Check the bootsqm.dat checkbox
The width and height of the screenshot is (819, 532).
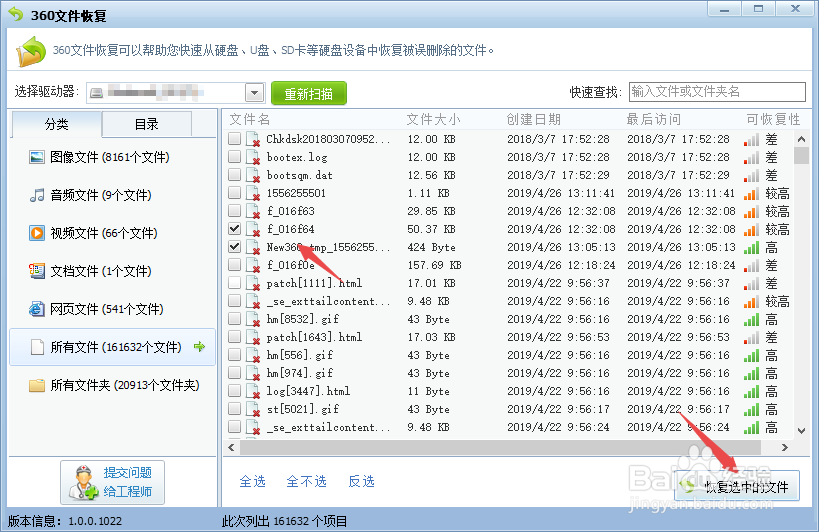pos(235,175)
